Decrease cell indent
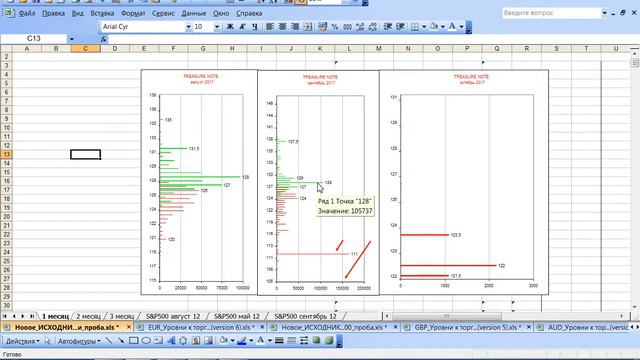 click(388, 27)
